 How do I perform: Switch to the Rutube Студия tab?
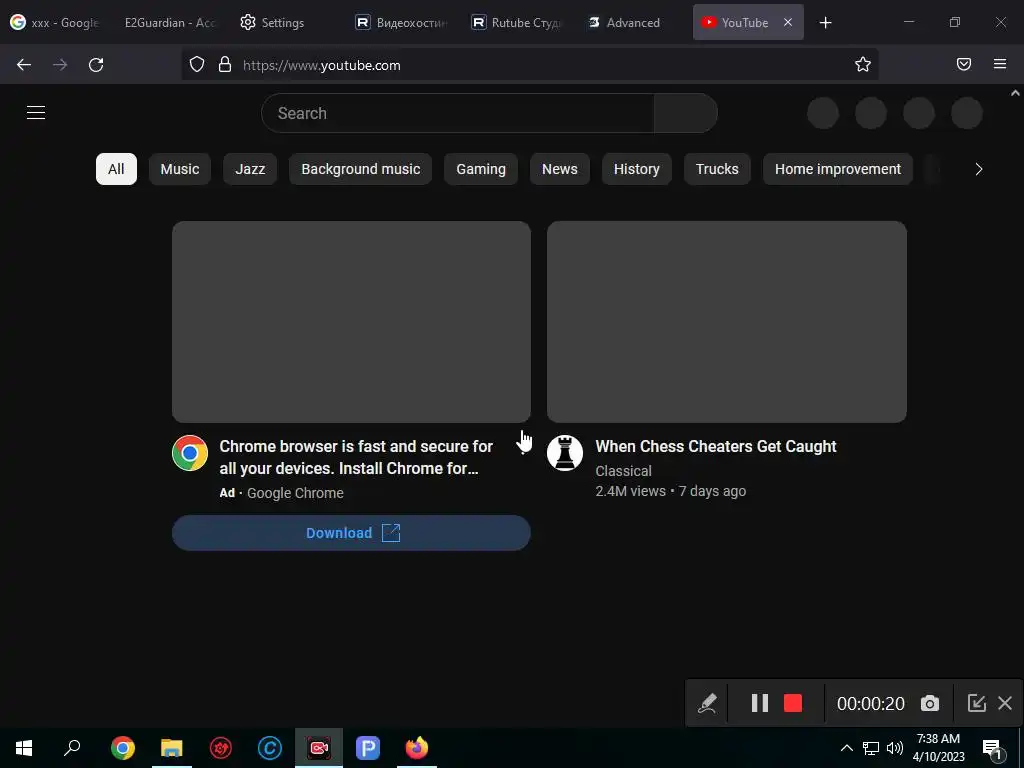517,23
